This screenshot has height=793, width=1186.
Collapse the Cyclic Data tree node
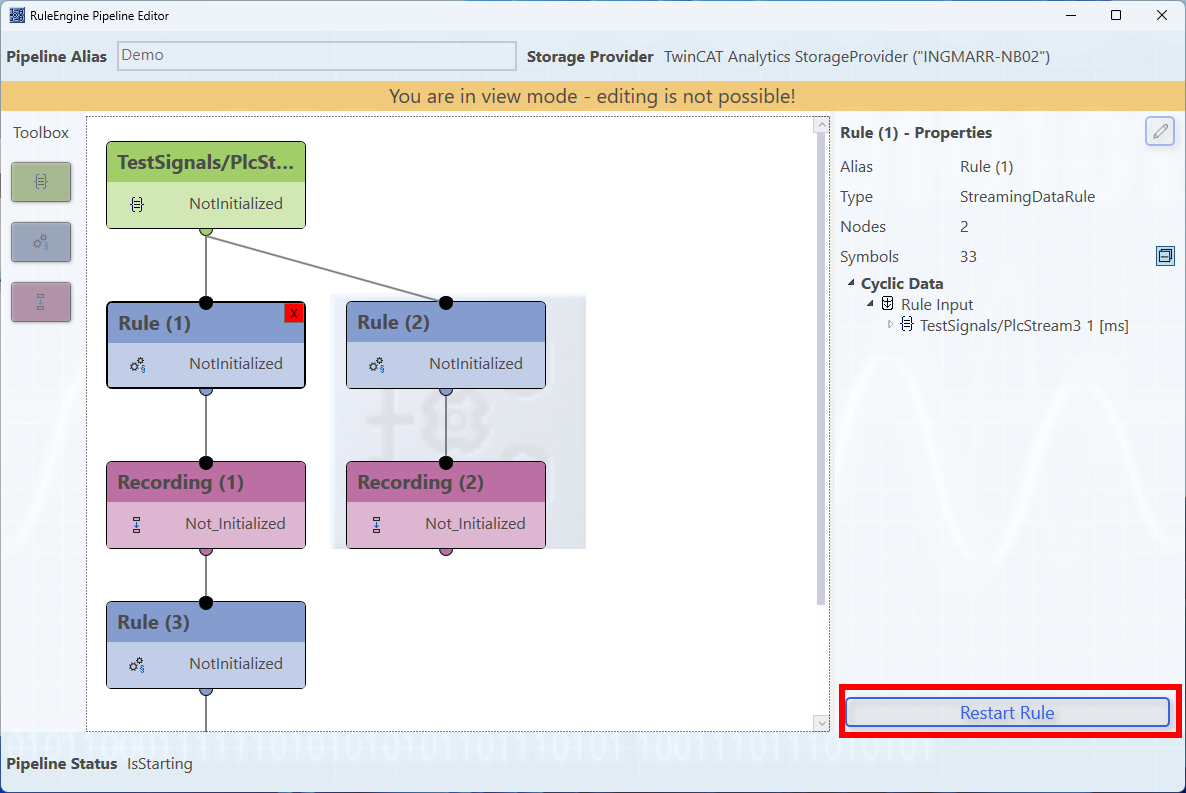(851, 283)
